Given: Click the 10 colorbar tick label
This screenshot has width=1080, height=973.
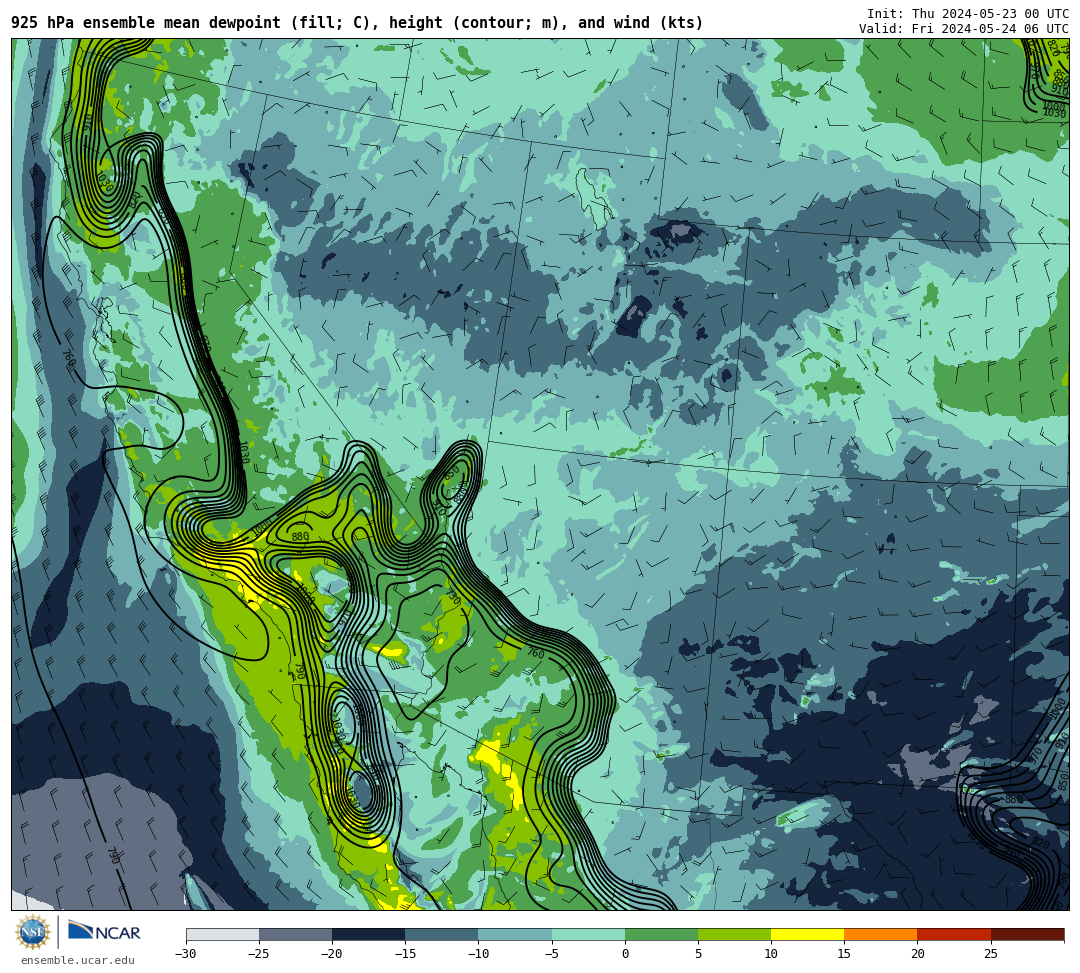Looking at the screenshot, I should tap(771, 954).
